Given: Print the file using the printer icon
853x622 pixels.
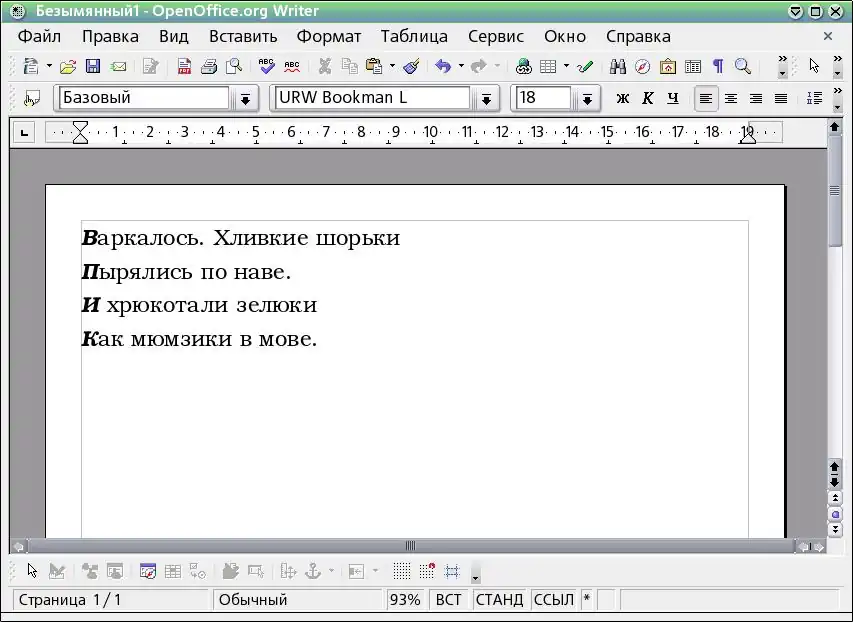Looking at the screenshot, I should tap(209, 67).
